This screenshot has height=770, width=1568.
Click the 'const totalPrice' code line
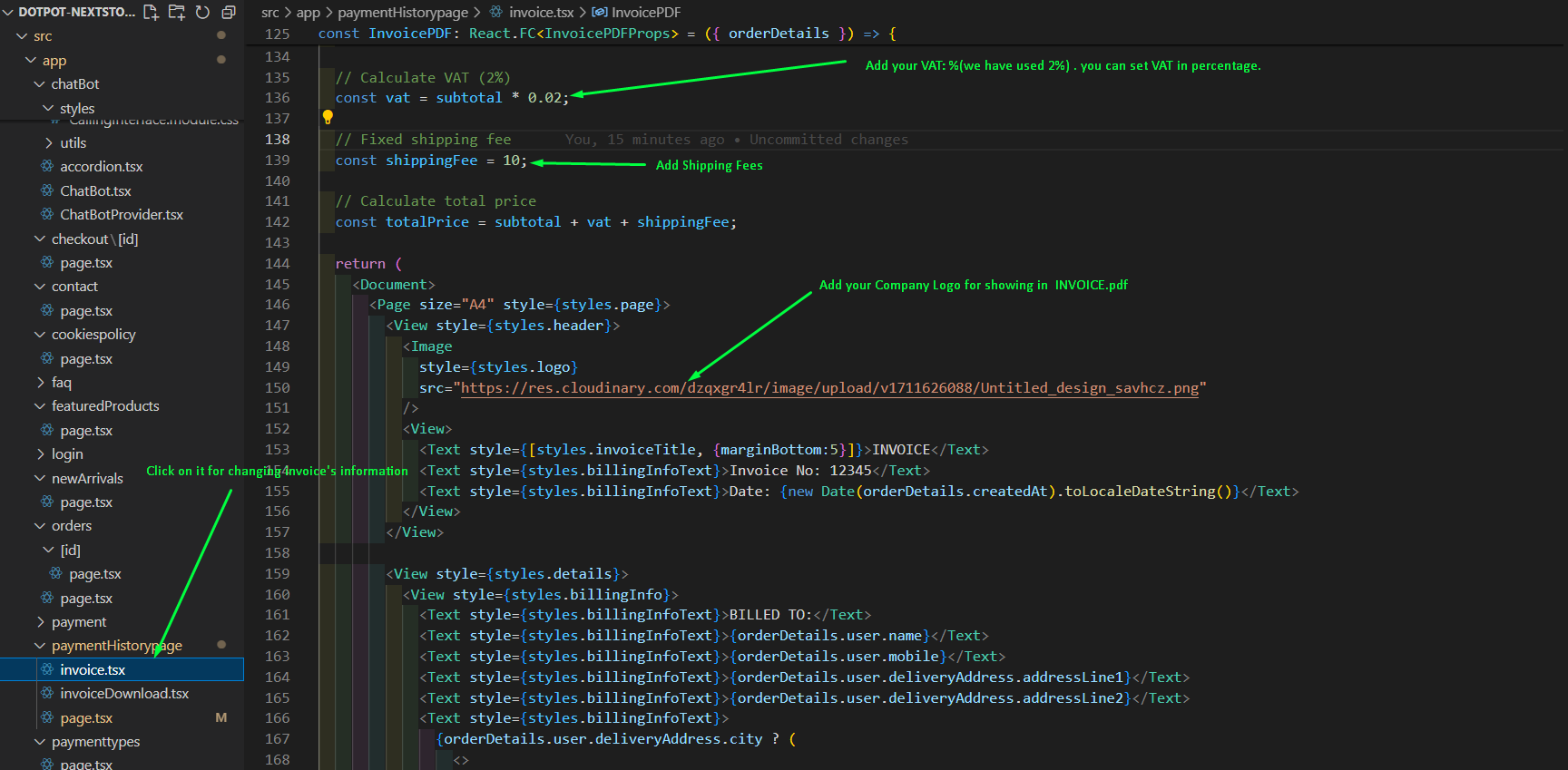pyautogui.click(x=535, y=221)
